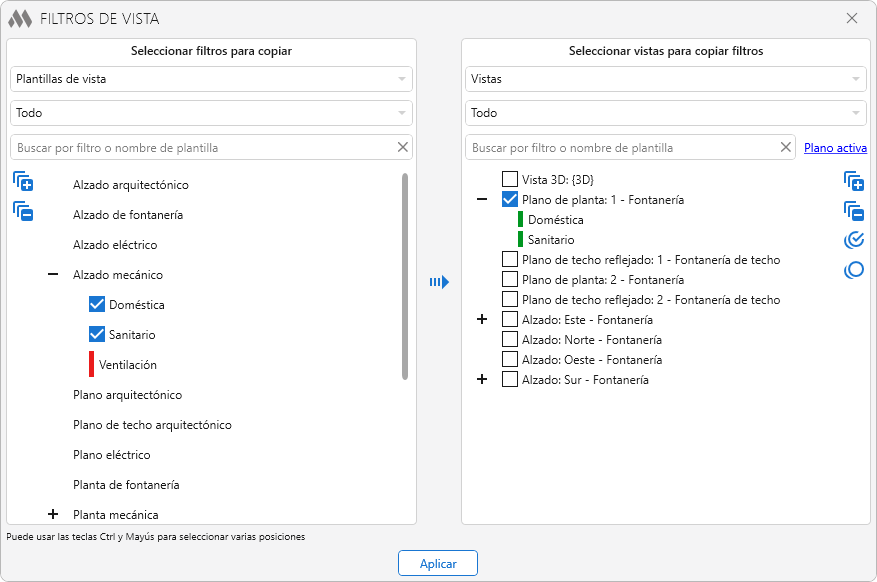Clear the left filter search field
Screen dimensions: 877x582
point(402,148)
